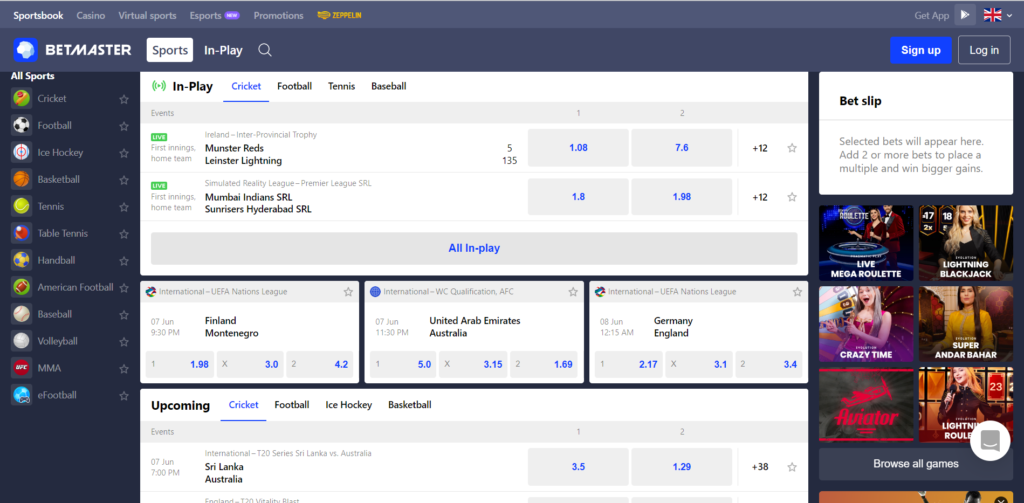Open Virtual sports in top menu

coord(148,15)
